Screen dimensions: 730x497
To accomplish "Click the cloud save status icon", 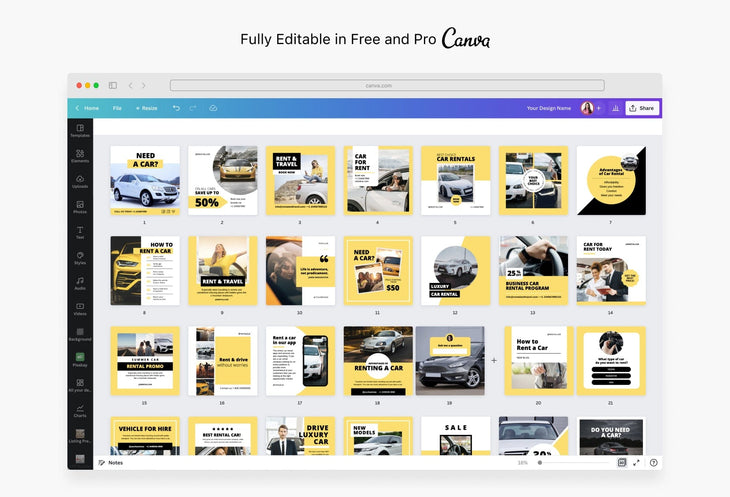I will click(x=212, y=108).
